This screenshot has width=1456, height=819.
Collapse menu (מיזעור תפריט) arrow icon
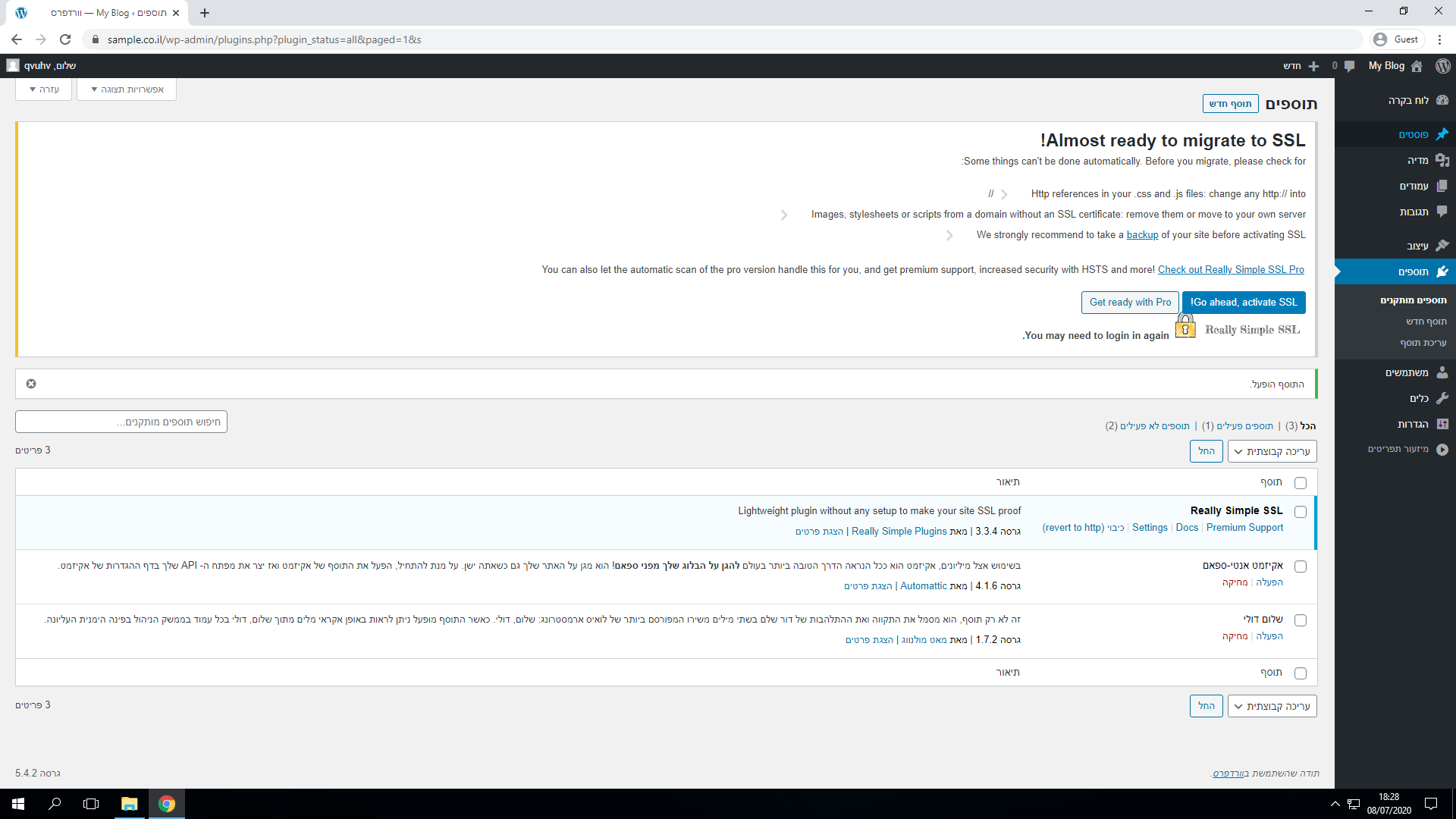pyautogui.click(x=1442, y=449)
